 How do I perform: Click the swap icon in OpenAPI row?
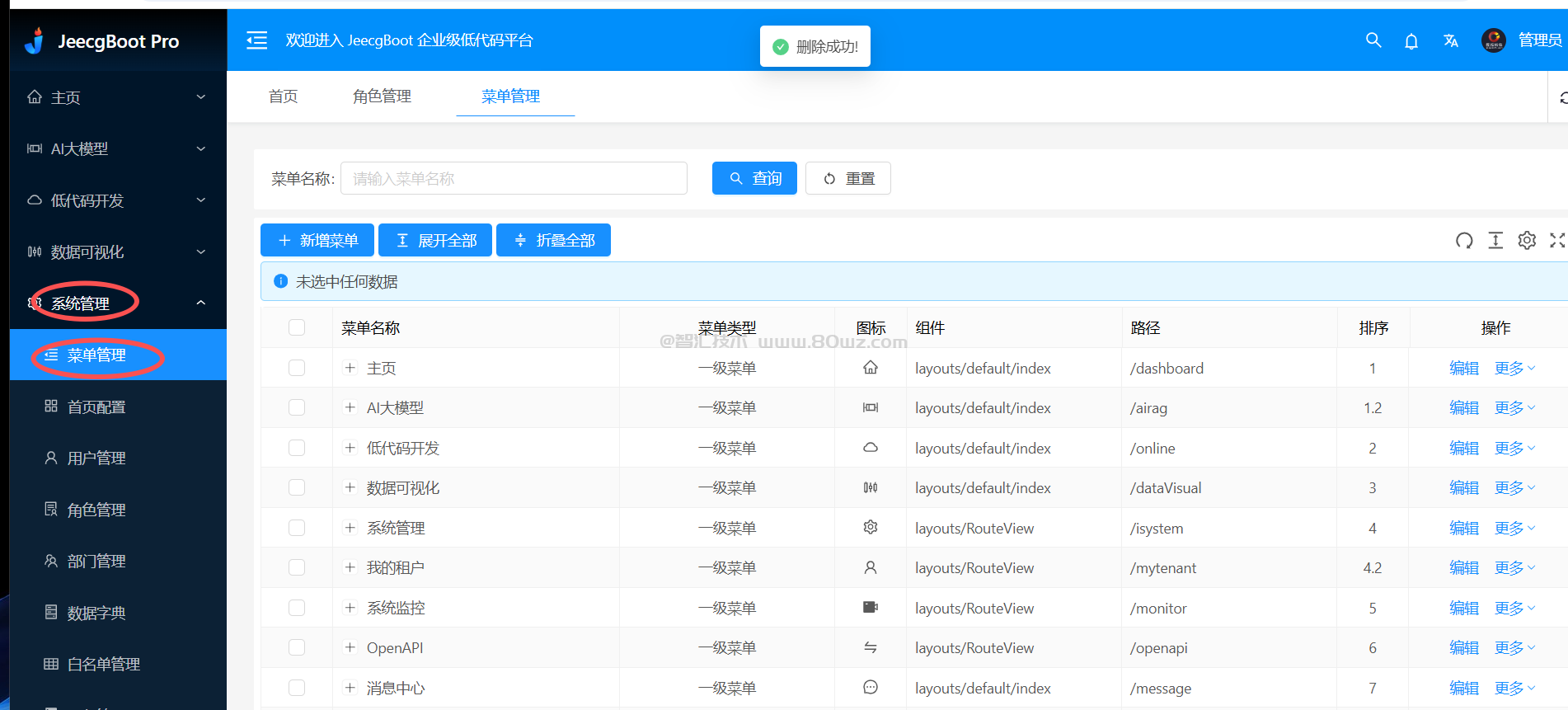871,647
